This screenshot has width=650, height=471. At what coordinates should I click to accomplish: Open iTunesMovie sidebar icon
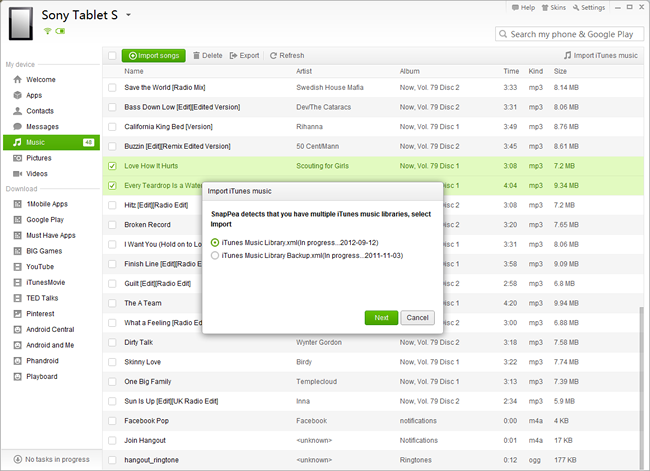tap(17, 282)
